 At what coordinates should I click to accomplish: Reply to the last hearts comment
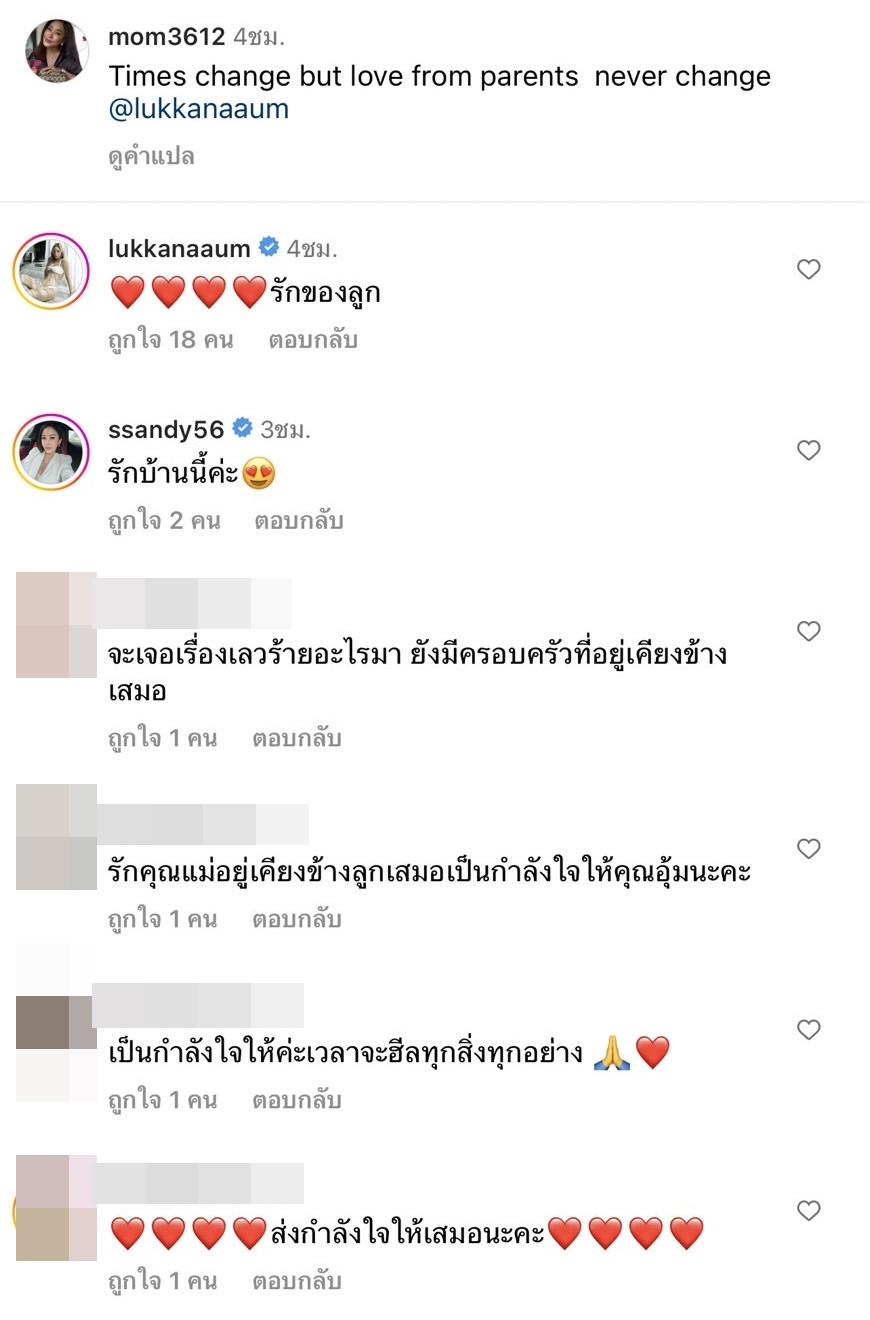pos(297,1282)
